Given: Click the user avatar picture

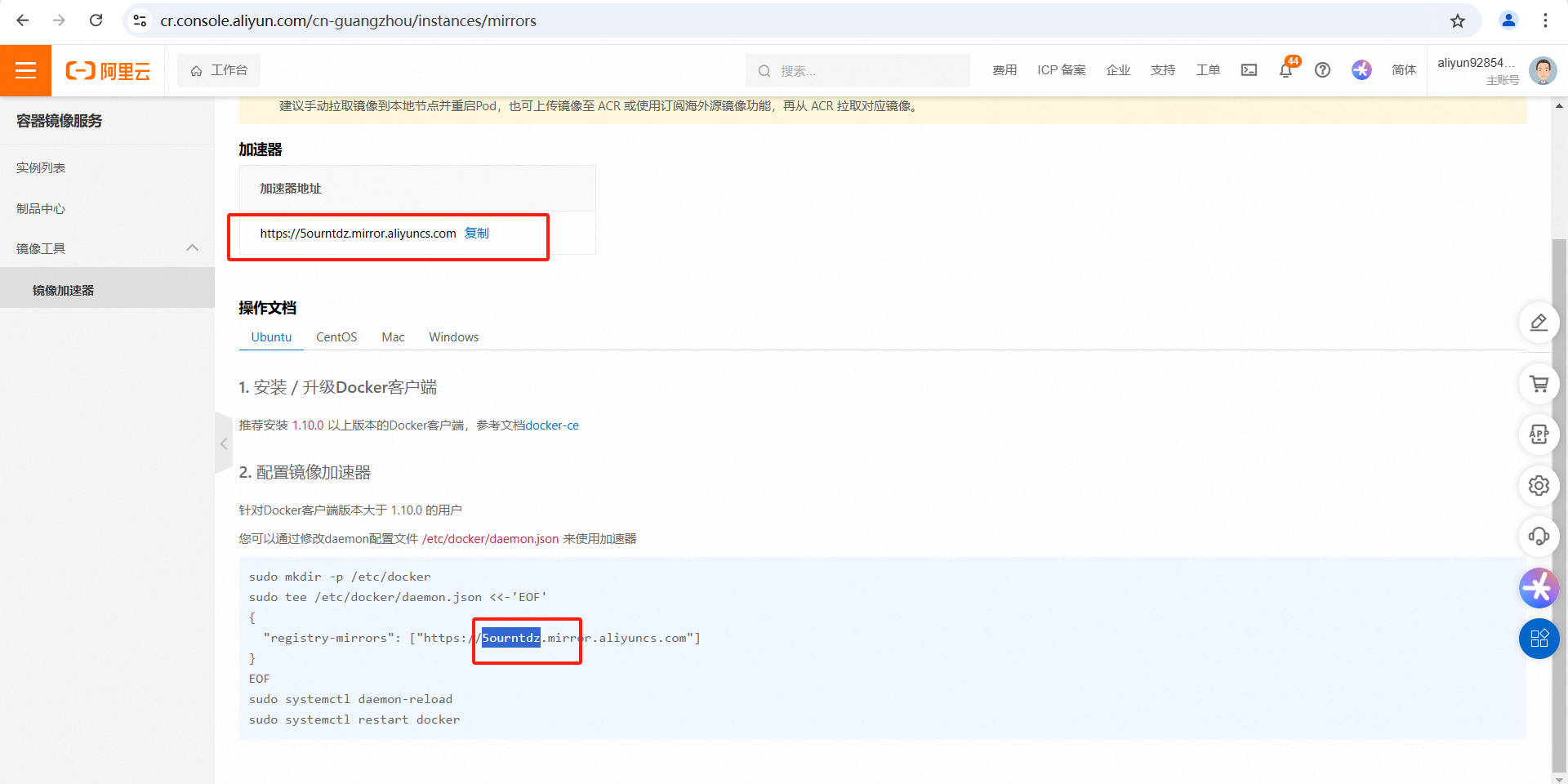Looking at the screenshot, I should (1543, 70).
